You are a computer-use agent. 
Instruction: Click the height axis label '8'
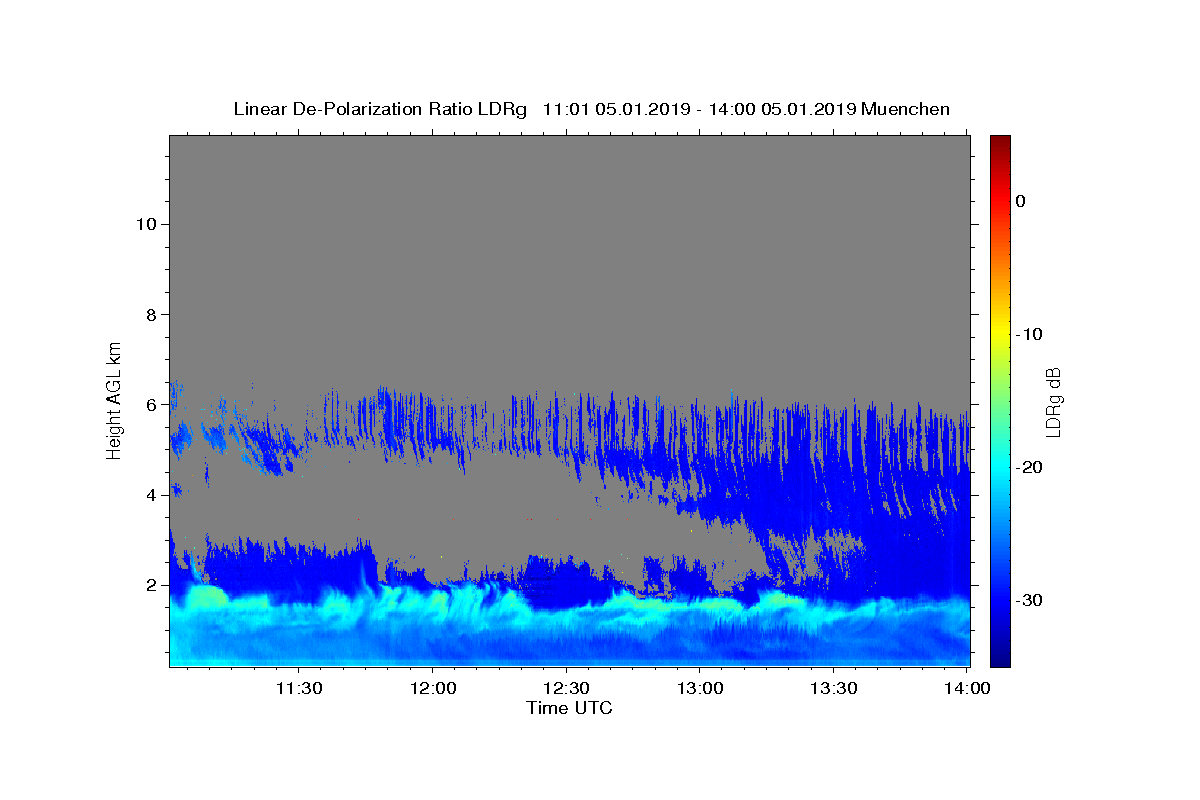pyautogui.click(x=150, y=314)
